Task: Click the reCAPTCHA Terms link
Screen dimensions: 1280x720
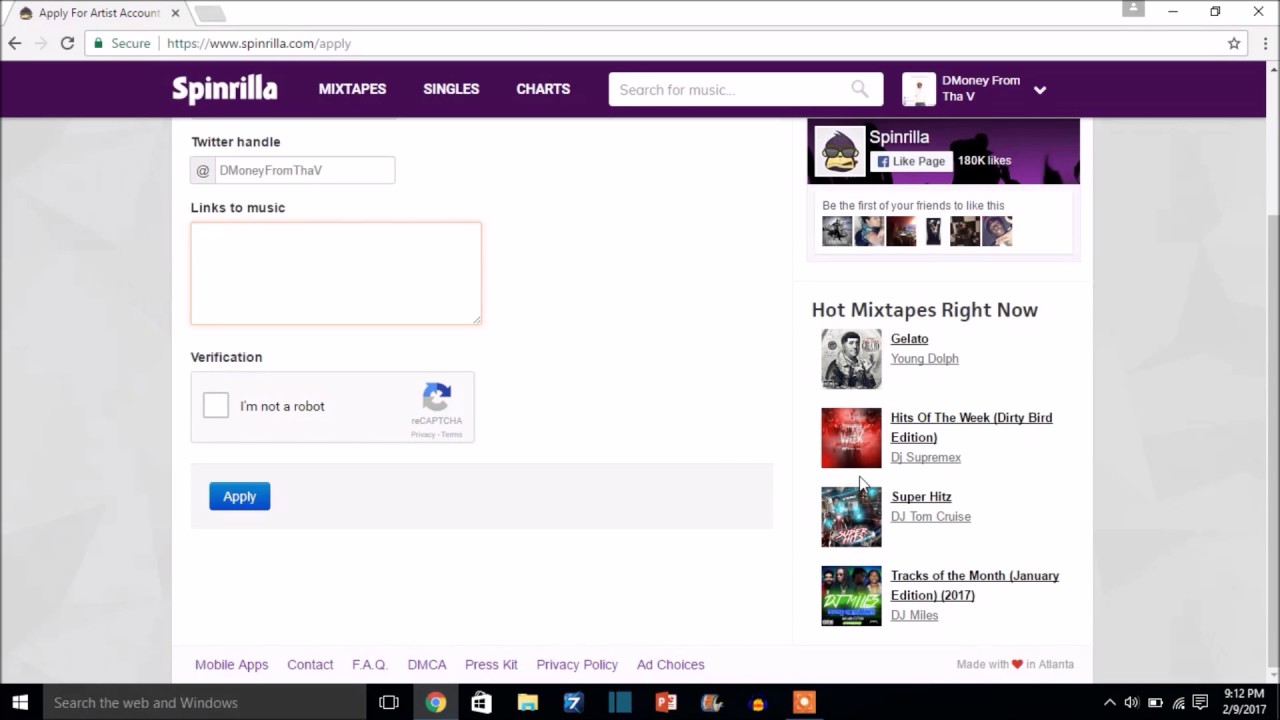Action: click(x=452, y=434)
